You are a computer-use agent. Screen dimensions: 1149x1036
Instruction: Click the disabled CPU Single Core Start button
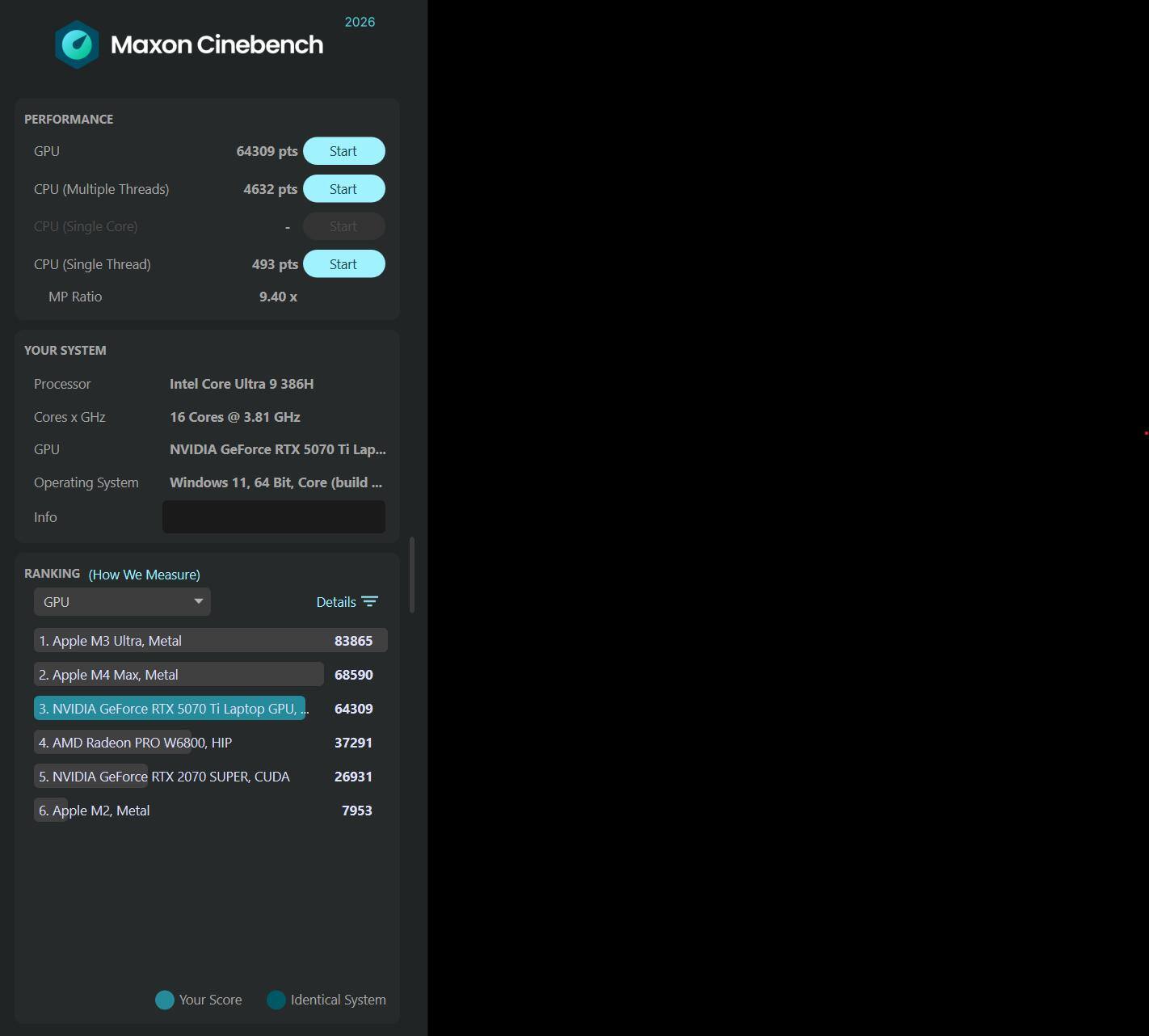tap(344, 226)
